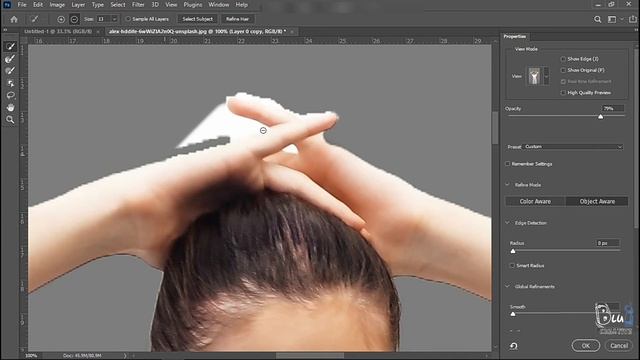
Task: Collapse the Refine Mode section
Action: [507, 185]
